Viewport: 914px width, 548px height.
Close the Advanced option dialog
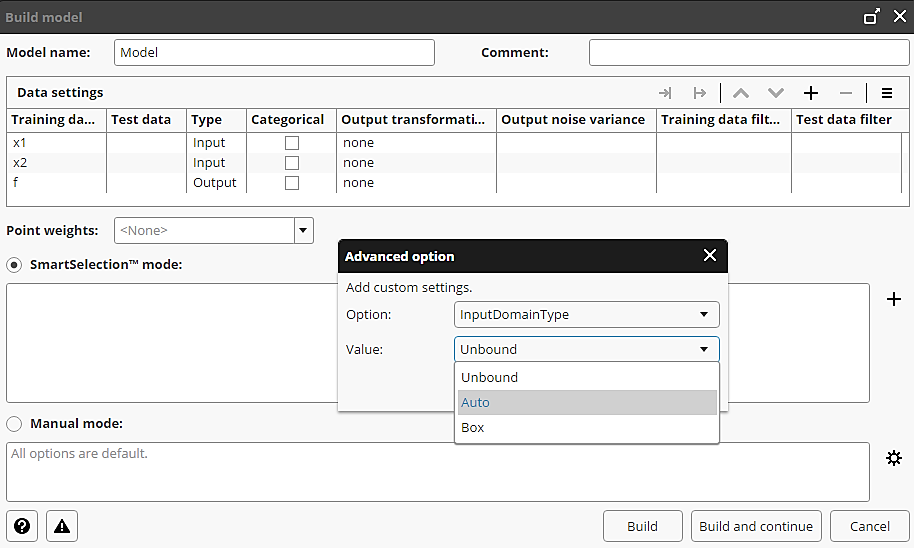coord(709,255)
